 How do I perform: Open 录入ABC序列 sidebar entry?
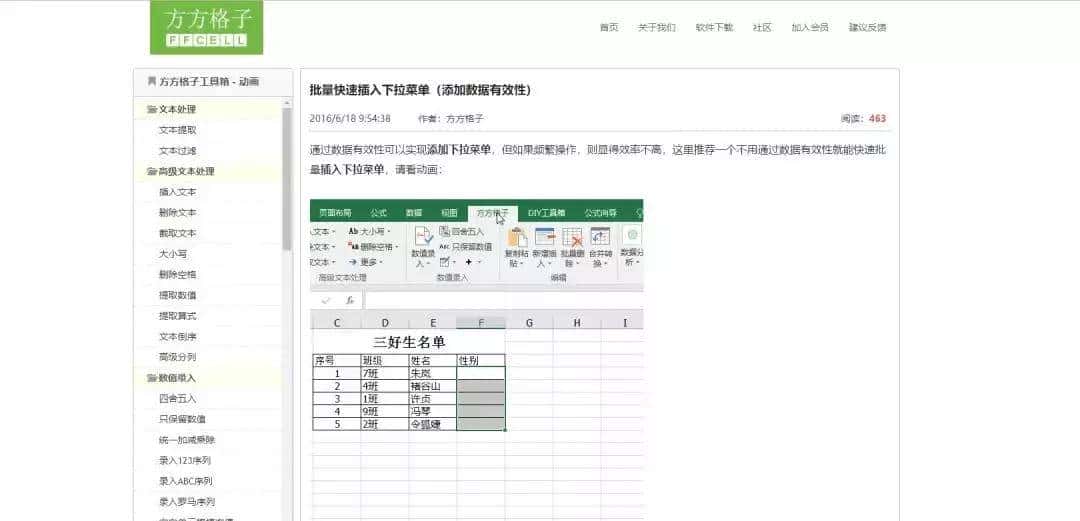pos(185,481)
